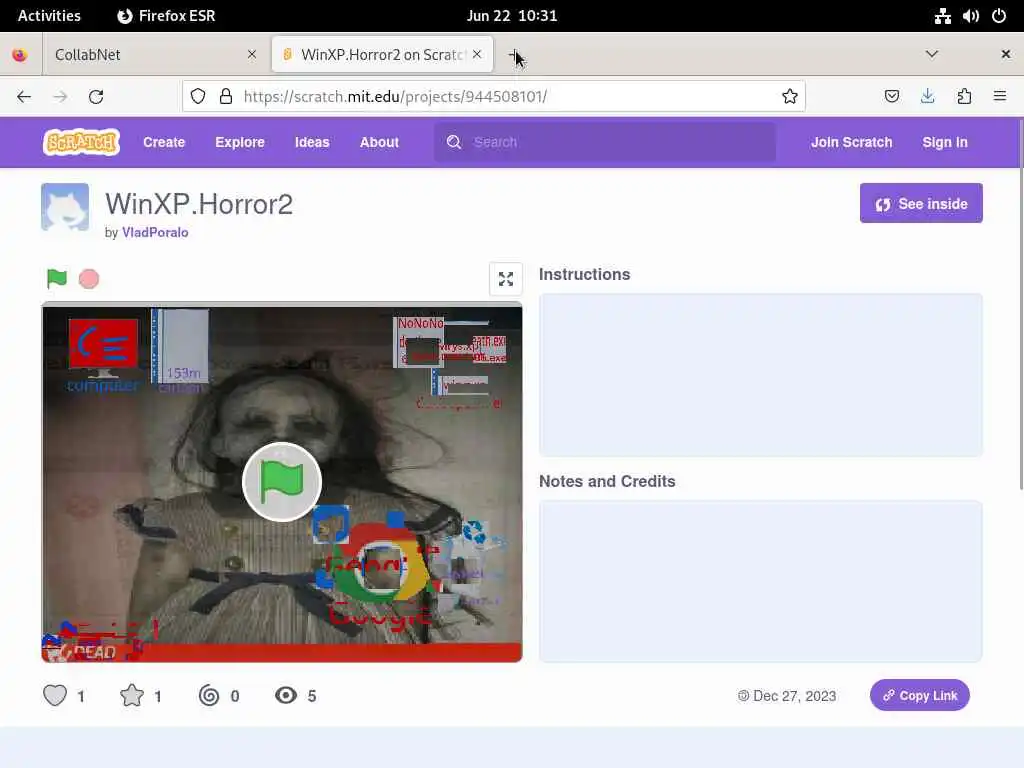Image resolution: width=1024 pixels, height=768 pixels.
Task: Focus the Scratch search field
Action: point(605,142)
